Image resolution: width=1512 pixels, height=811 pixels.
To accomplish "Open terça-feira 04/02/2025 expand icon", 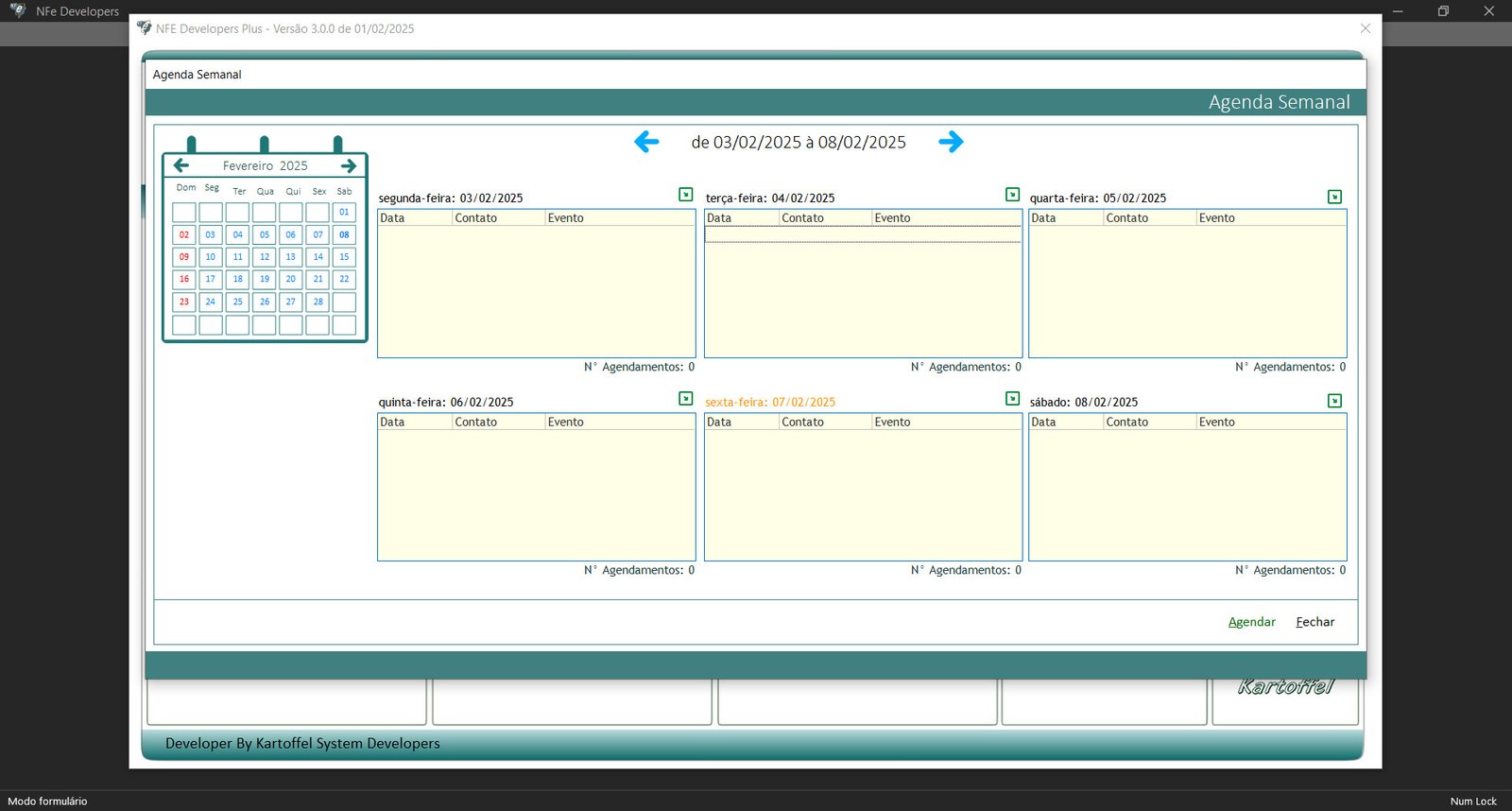I will pos(1012,195).
